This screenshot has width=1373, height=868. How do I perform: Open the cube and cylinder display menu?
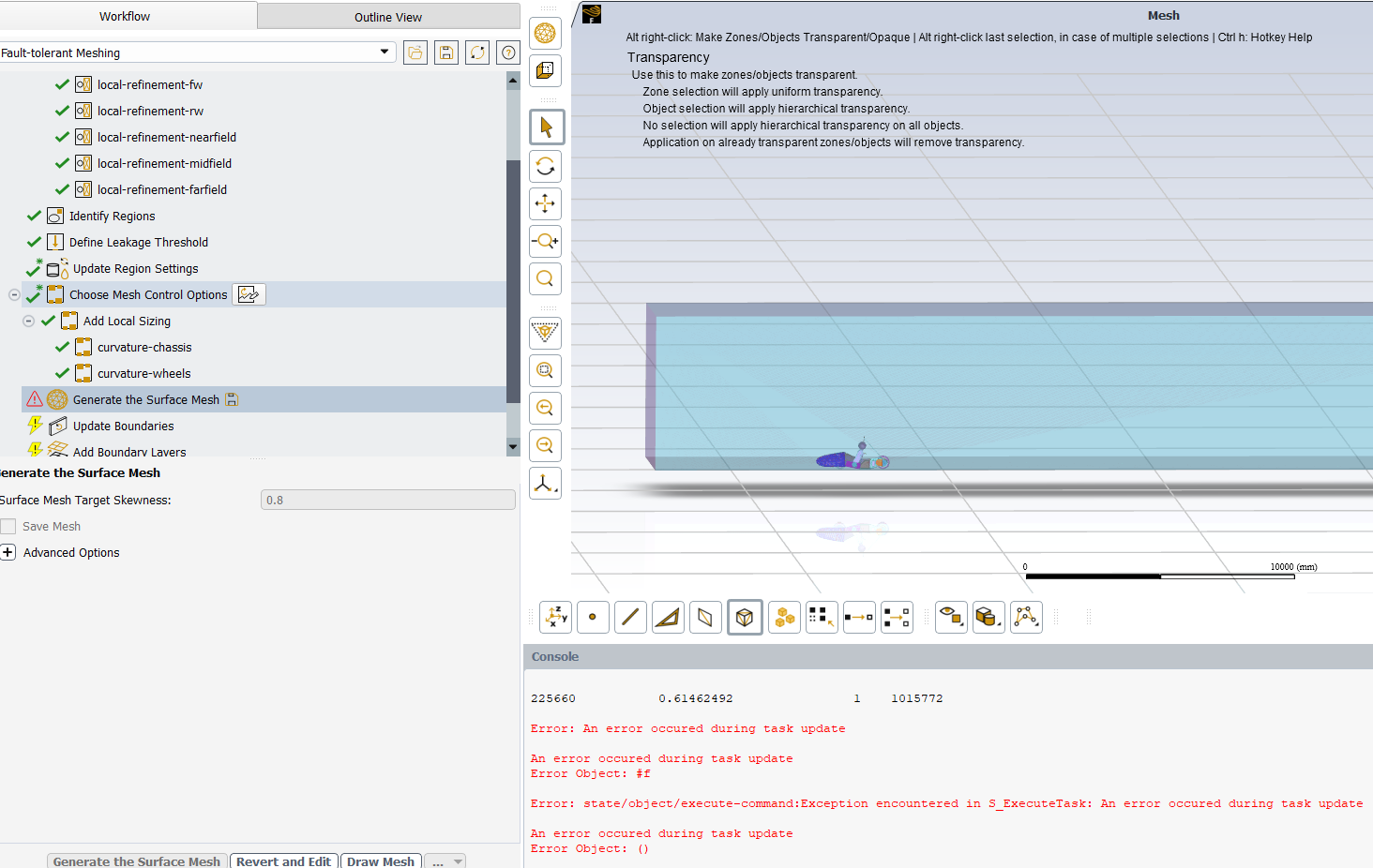(x=988, y=617)
